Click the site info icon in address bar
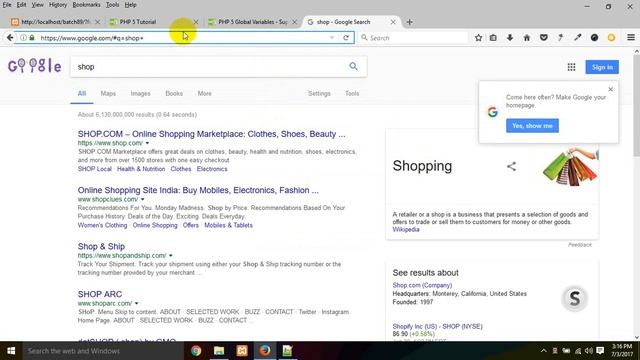Screen dimensions: 640x360 23,38
